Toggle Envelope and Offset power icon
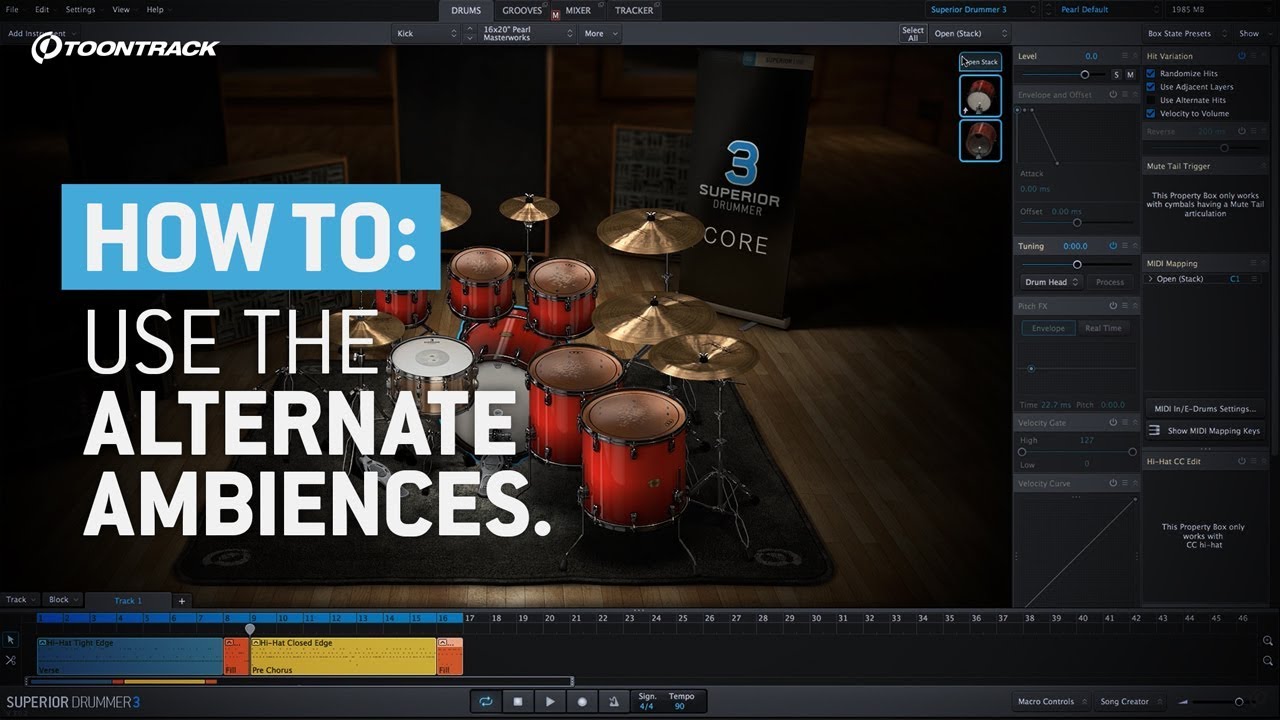1280x720 pixels. (x=1113, y=95)
